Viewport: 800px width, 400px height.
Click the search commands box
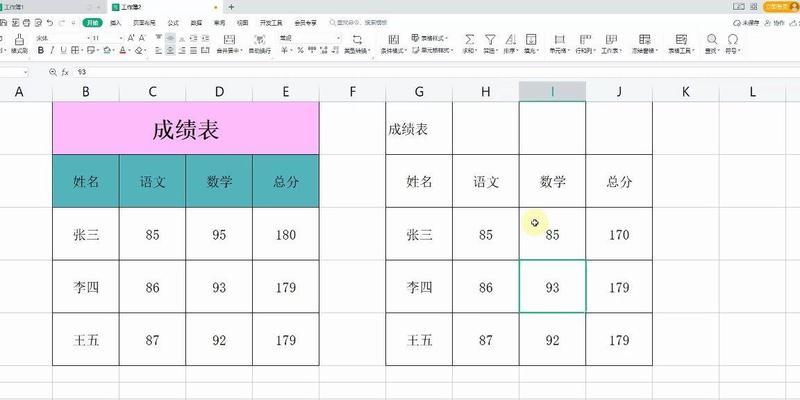(358, 22)
